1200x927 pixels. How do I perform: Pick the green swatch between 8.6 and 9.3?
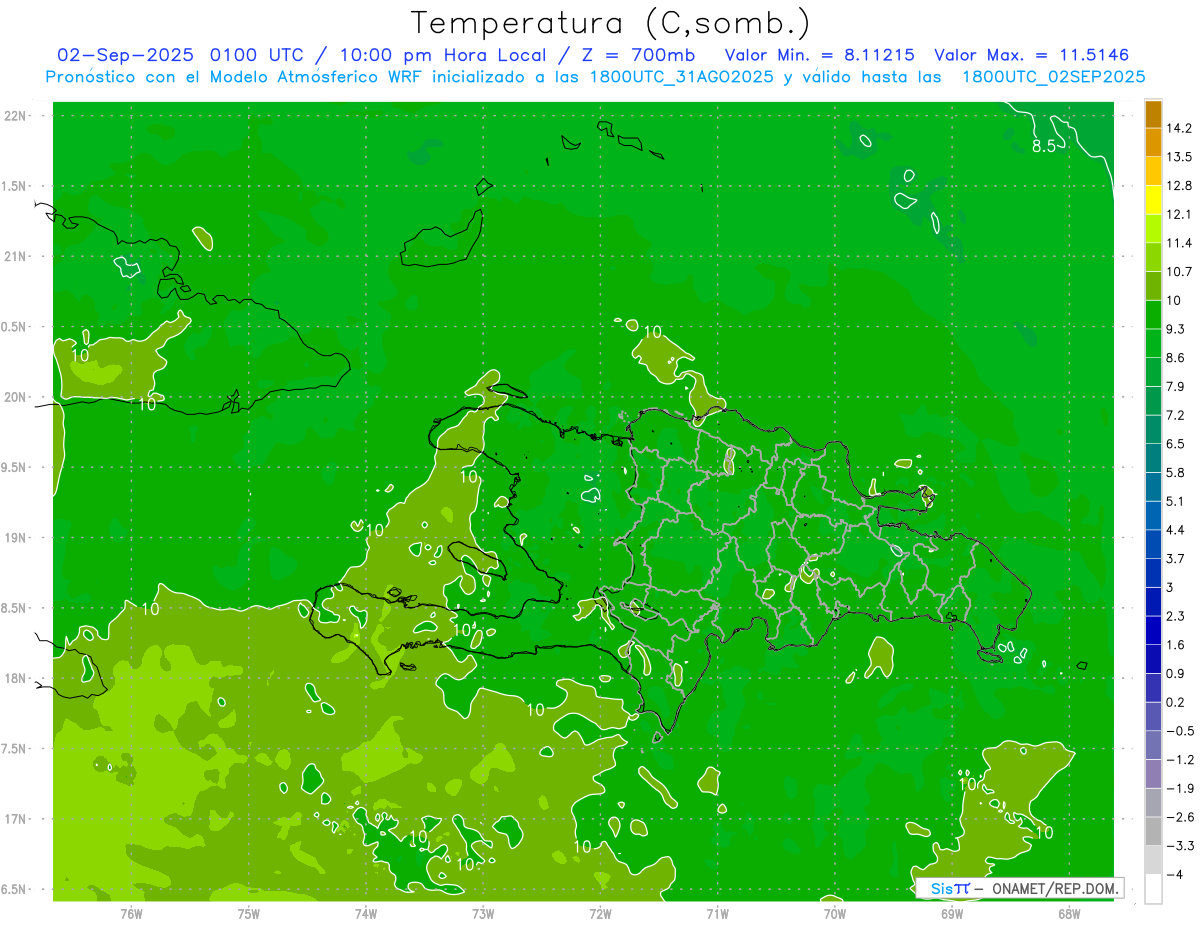(x=1153, y=343)
